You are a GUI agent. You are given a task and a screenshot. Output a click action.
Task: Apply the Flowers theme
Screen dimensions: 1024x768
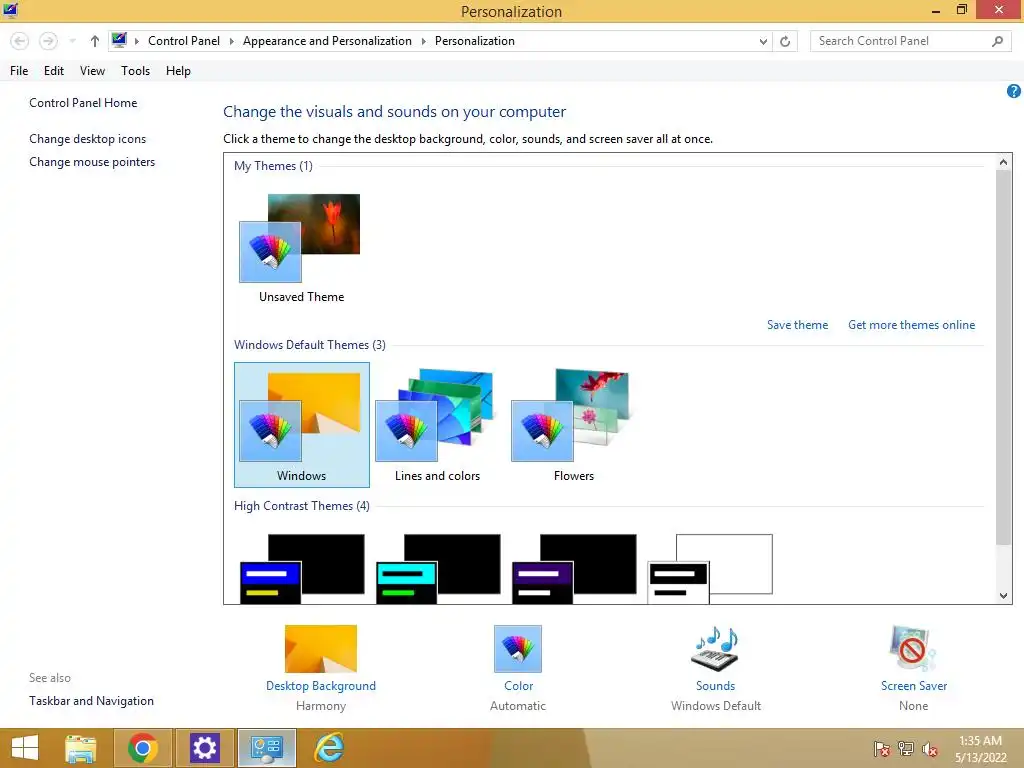(x=573, y=424)
